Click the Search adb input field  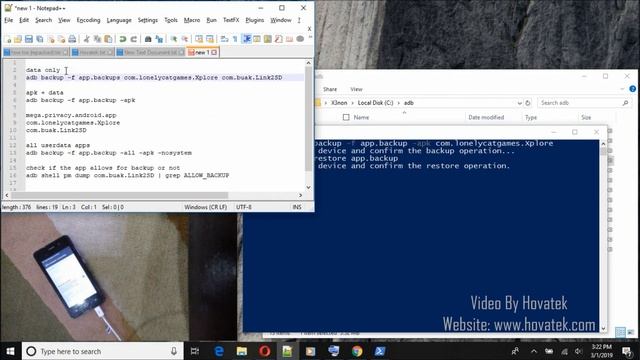pyautogui.click(x=583, y=103)
